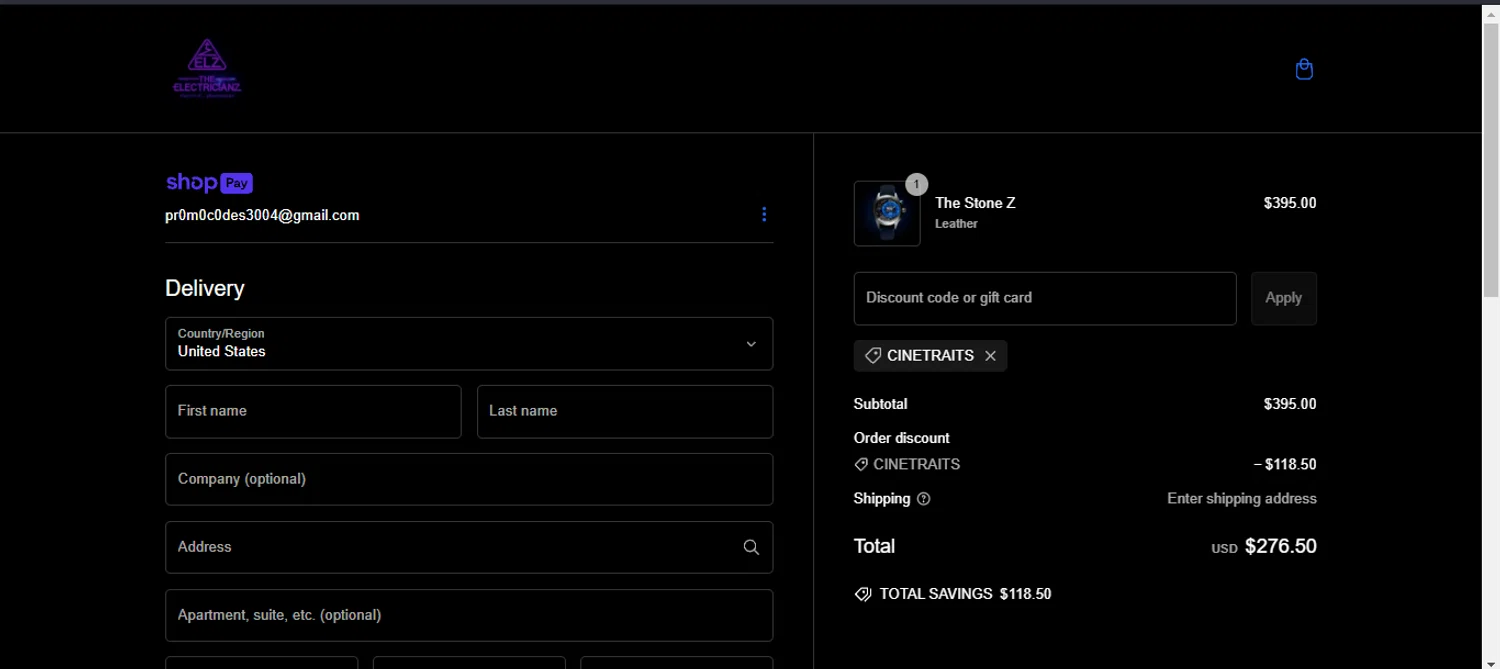Focus the Discount code or gift card field

[x=1045, y=298]
